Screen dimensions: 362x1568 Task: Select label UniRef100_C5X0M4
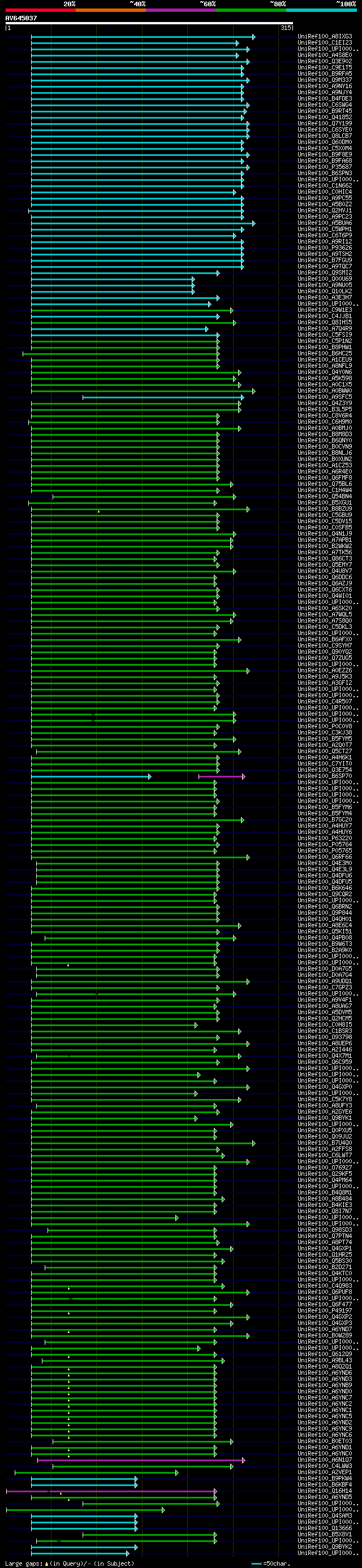[324, 149]
